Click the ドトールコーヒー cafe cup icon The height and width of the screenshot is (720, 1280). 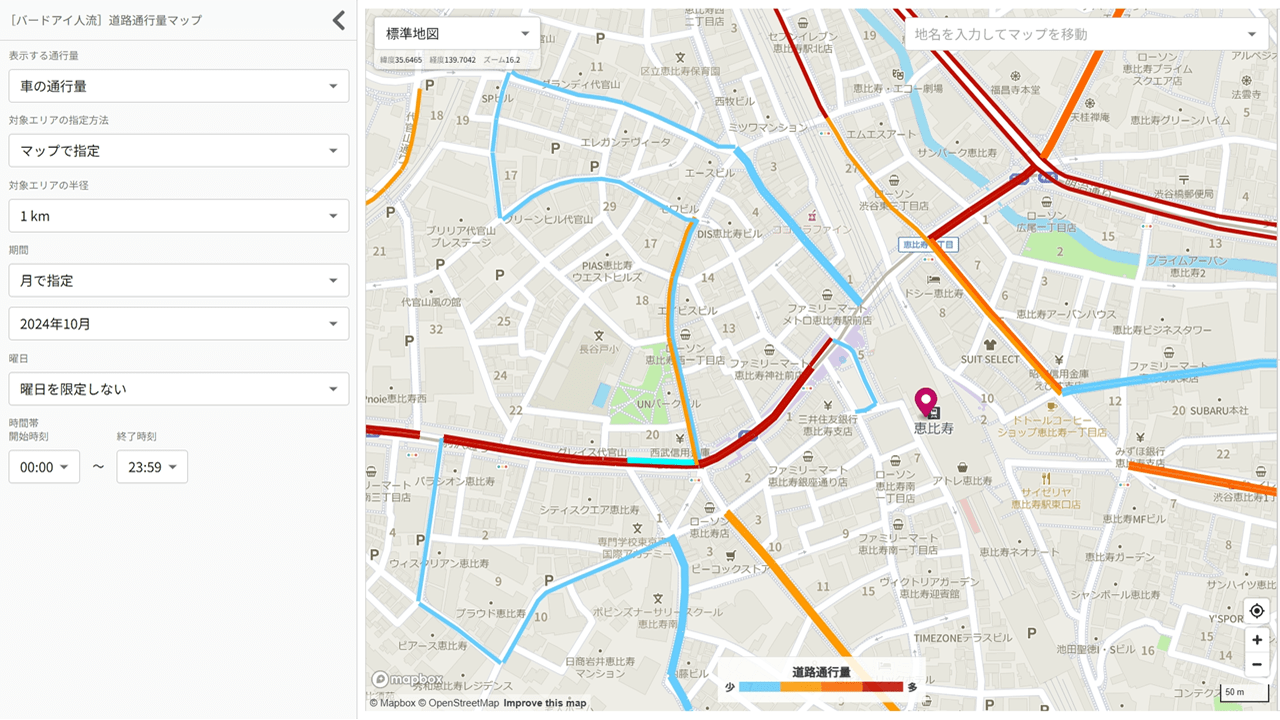[1051, 406]
